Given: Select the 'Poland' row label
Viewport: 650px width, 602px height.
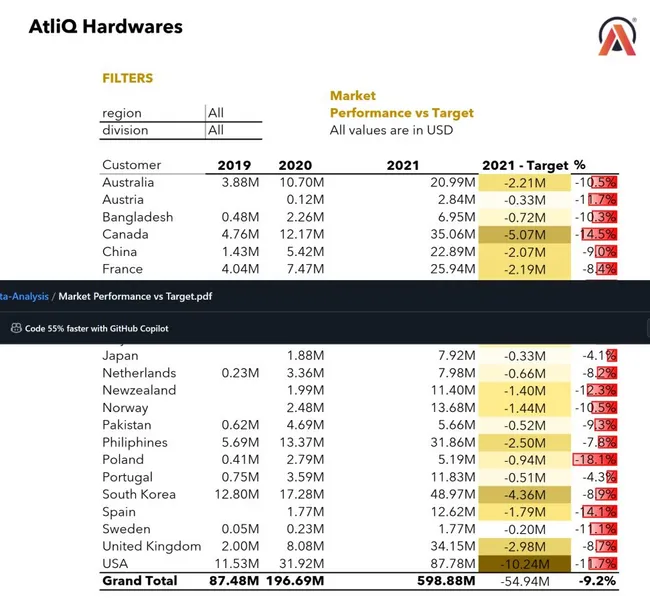Looking at the screenshot, I should tap(123, 460).
